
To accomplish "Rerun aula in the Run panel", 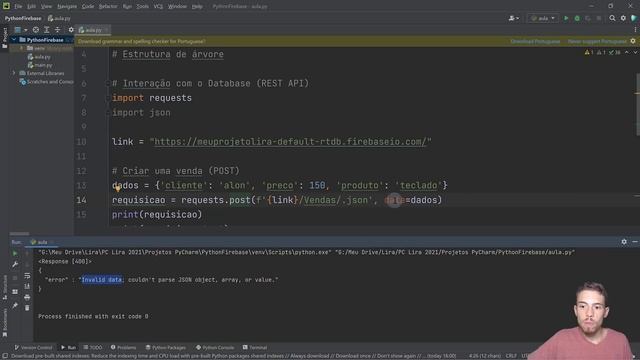I will pos(15,253).
